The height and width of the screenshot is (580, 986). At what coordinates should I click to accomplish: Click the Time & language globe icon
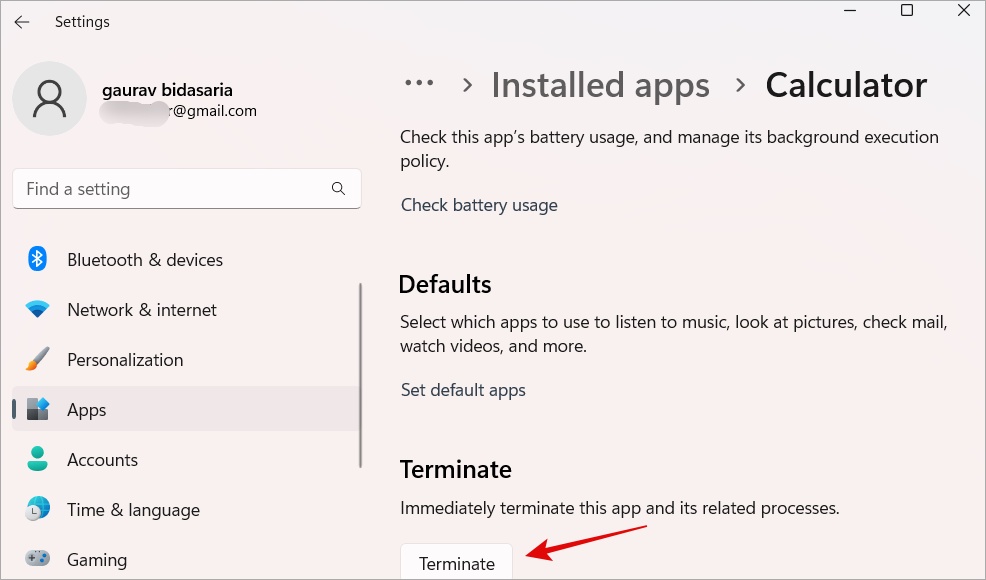tap(38, 510)
